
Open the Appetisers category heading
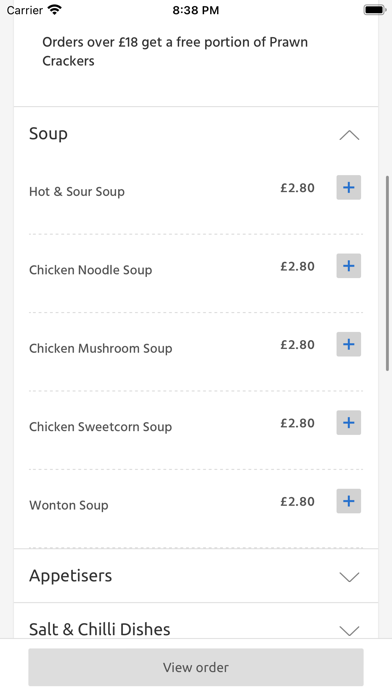[71, 576]
